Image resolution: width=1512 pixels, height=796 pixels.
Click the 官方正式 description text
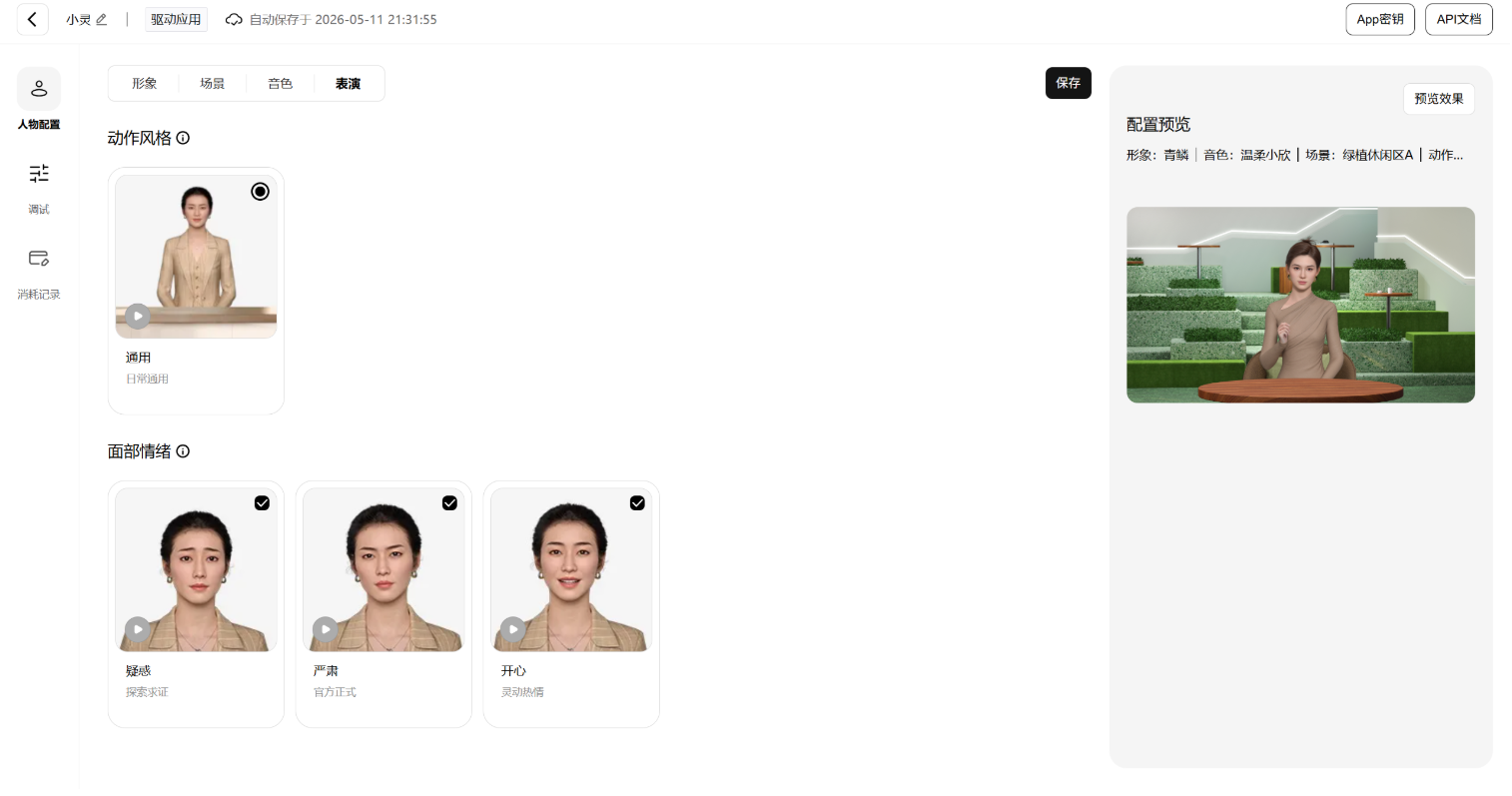[x=335, y=692]
